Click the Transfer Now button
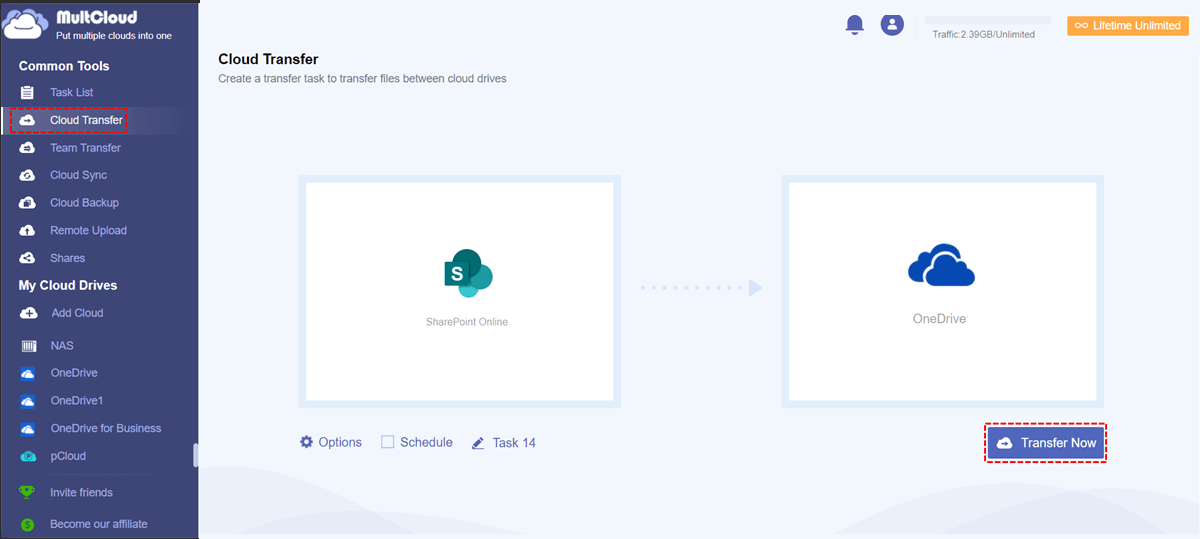Image resolution: width=1200 pixels, height=539 pixels. point(1046,443)
